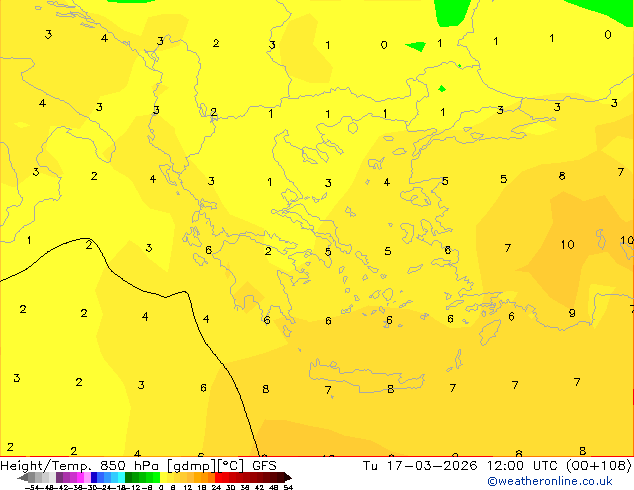The width and height of the screenshot is (634, 490).
Task: Click the black arrow tip ending the legend
Action: 288,477
